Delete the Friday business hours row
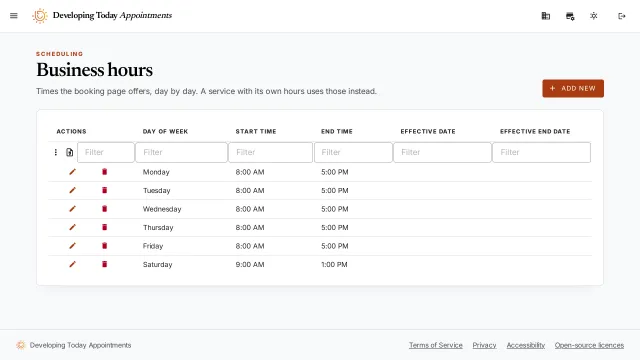The width and height of the screenshot is (640, 360). coord(104,246)
